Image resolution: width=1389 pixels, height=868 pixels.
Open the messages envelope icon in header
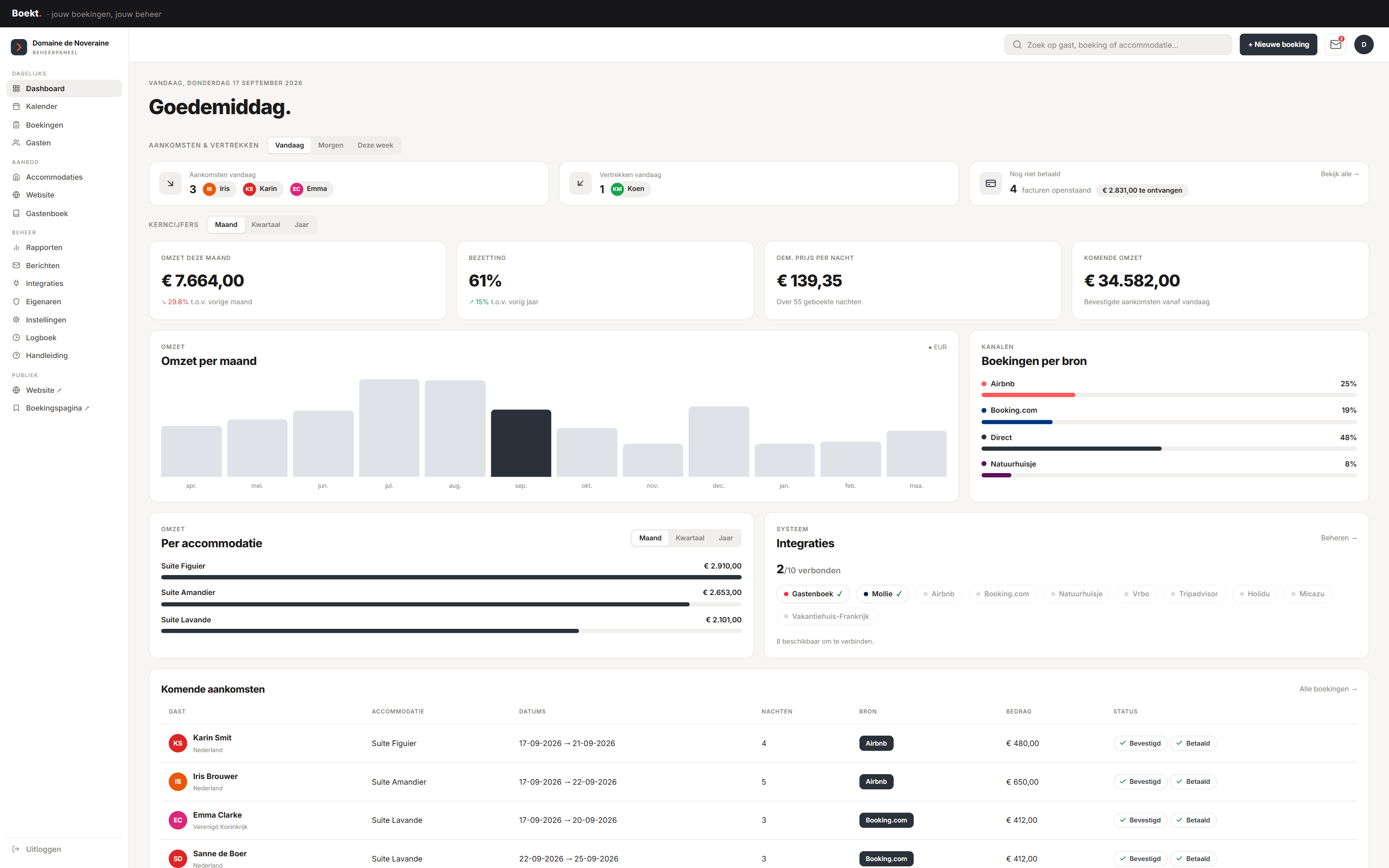coord(1336,45)
